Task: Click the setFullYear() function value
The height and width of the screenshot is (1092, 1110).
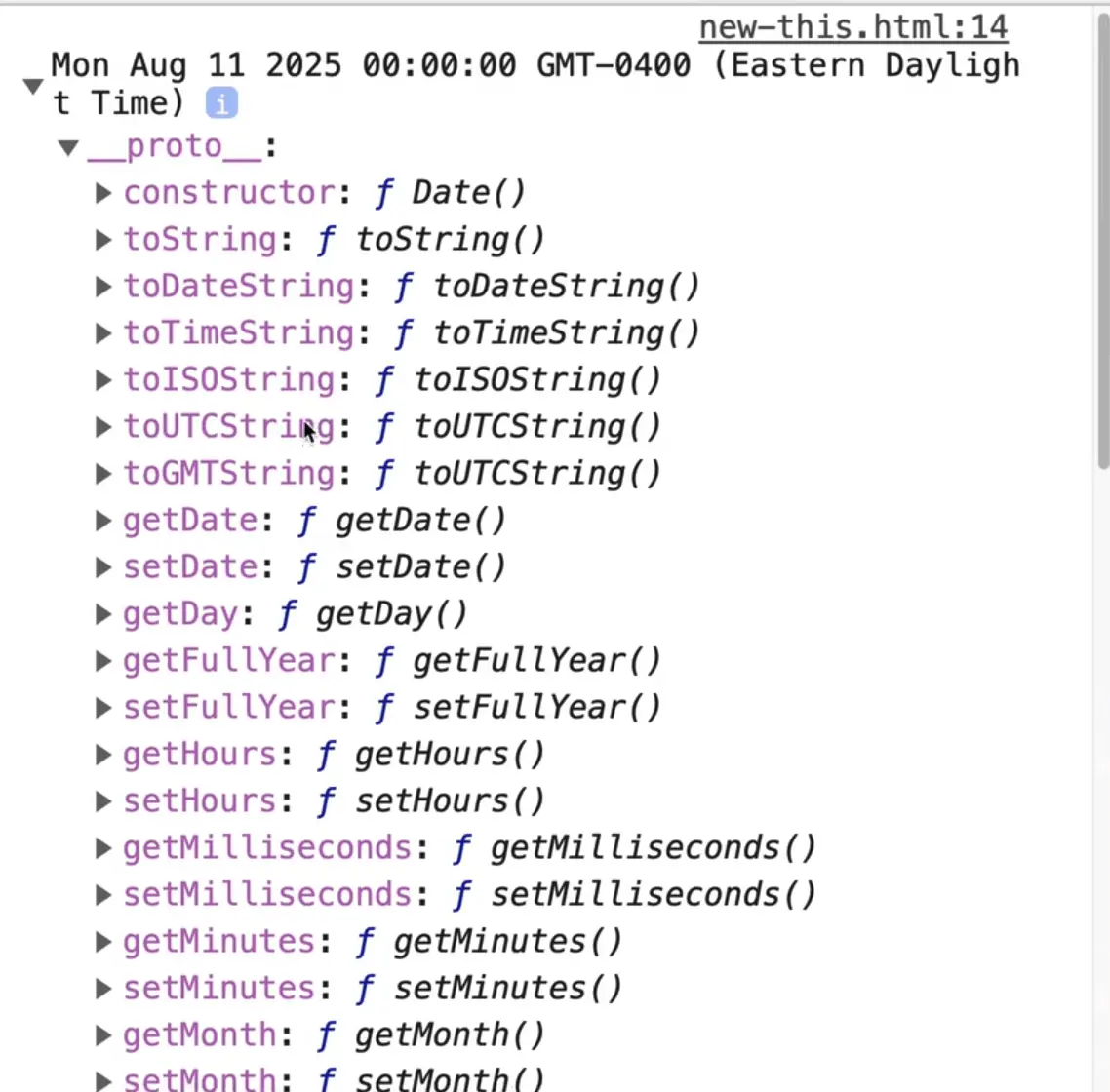Action: 536,708
